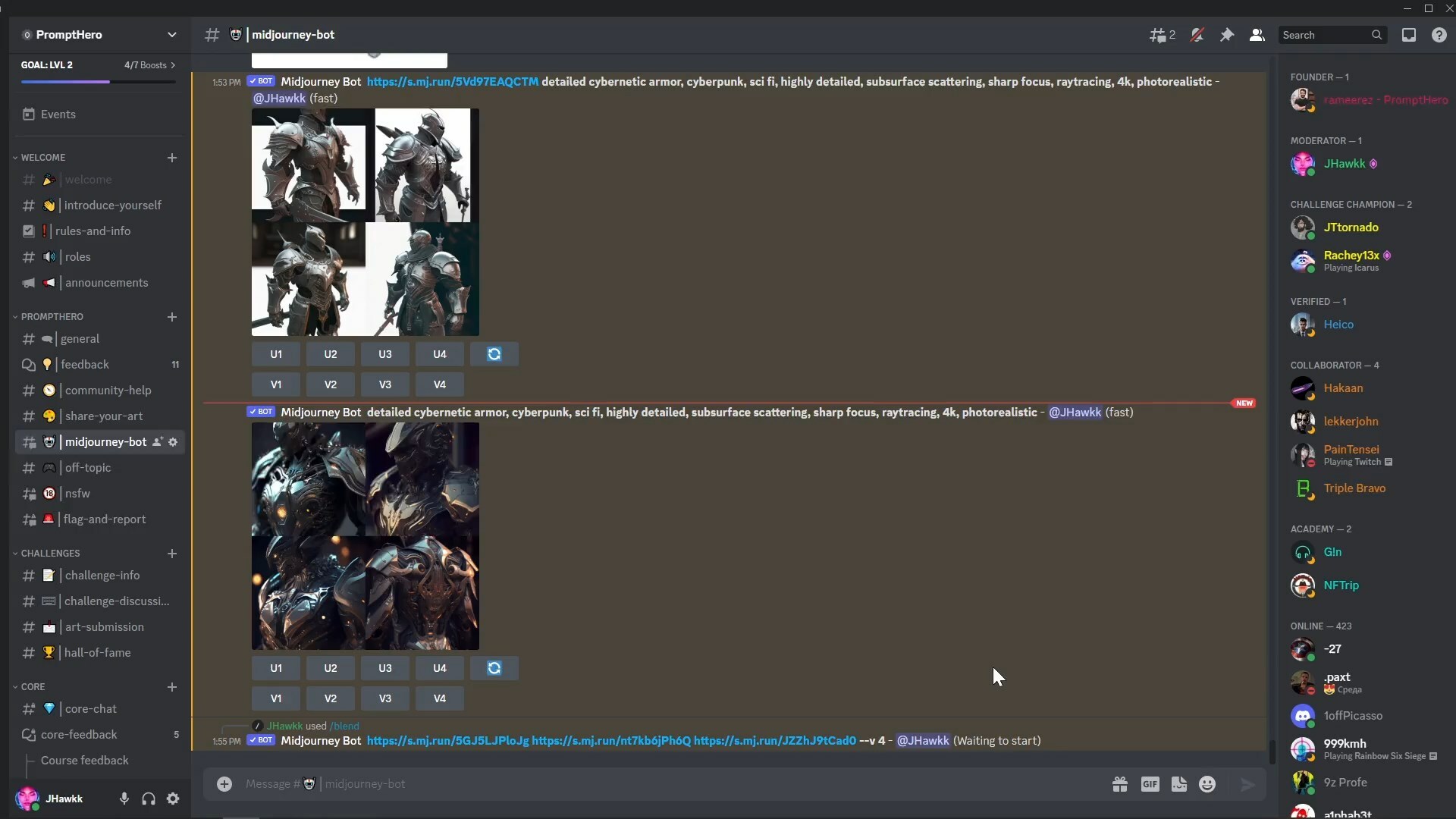The height and width of the screenshot is (819, 1456).
Task: Open the share-your-art channel
Action: [99, 416]
